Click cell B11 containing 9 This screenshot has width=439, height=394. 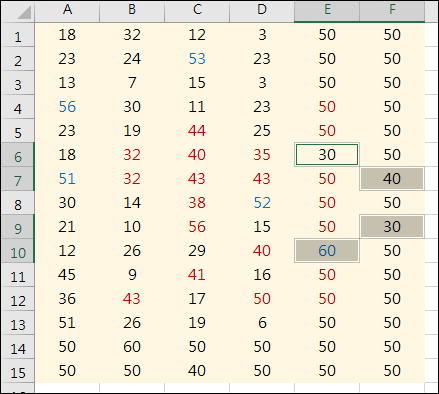pos(132,275)
